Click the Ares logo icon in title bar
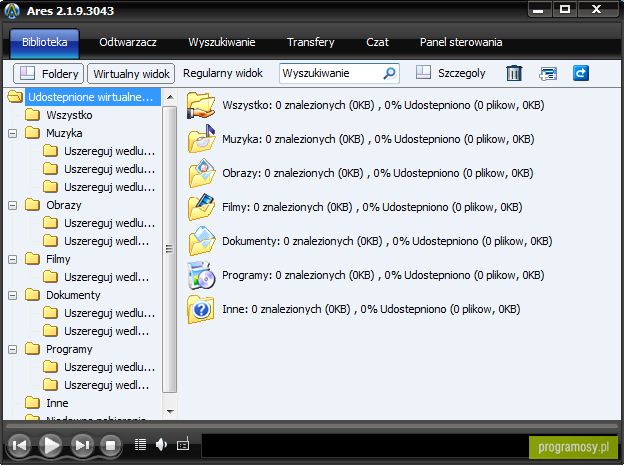This screenshot has width=624, height=465. pos(12,11)
